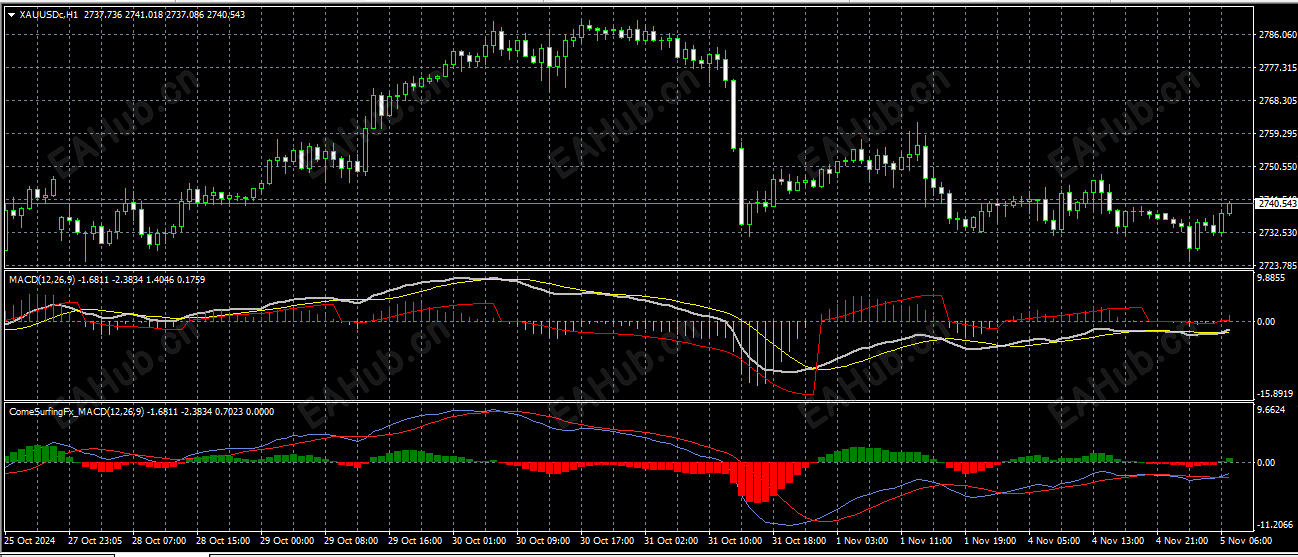Click the 31 Oct 18:00 time label
Viewport: 1298px width, 557px height.
tap(797, 540)
